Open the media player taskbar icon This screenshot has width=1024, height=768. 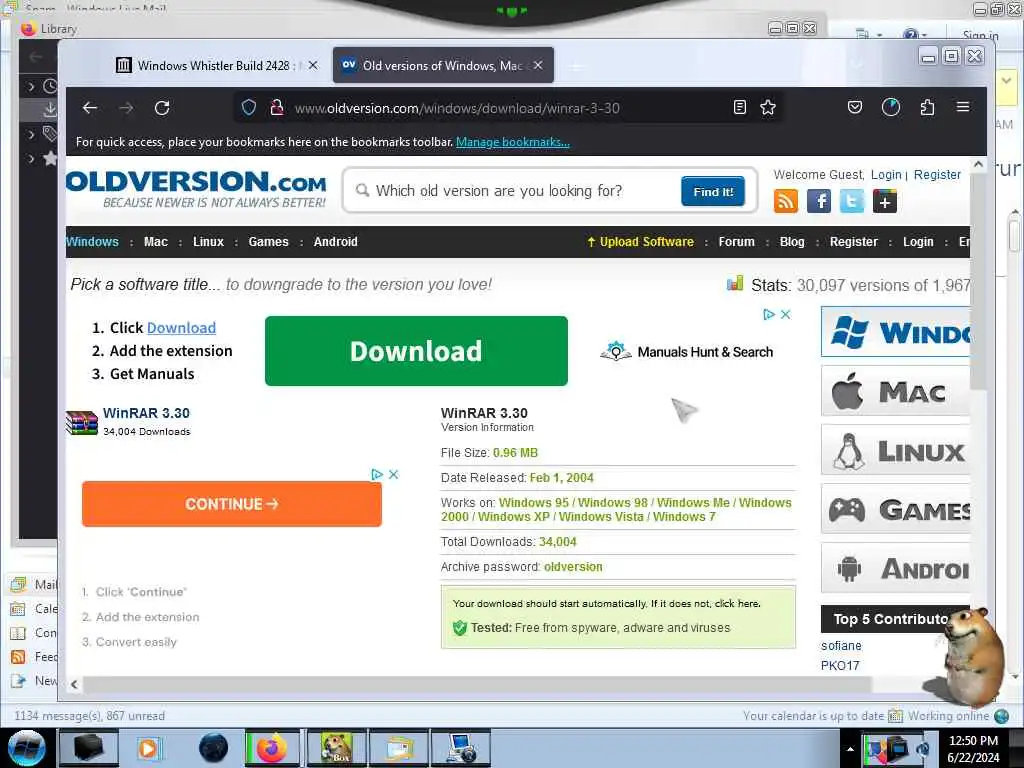point(148,748)
